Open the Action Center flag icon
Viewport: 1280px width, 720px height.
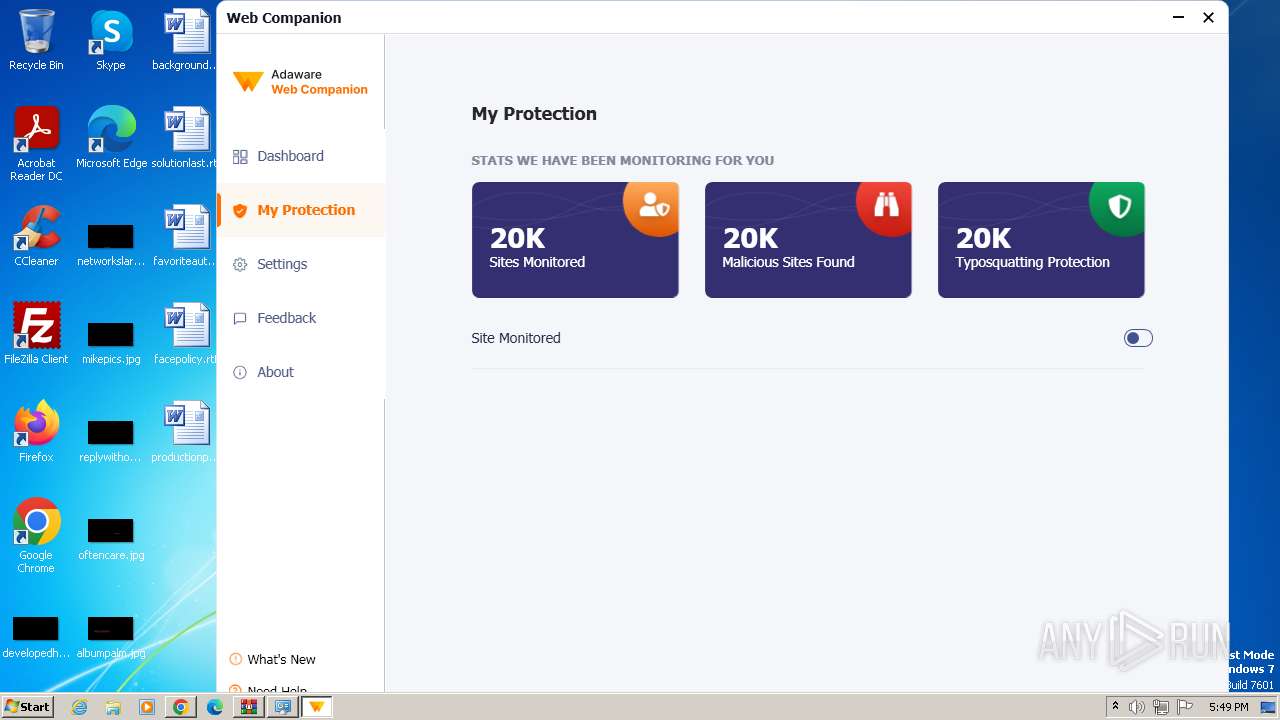click(x=1185, y=707)
